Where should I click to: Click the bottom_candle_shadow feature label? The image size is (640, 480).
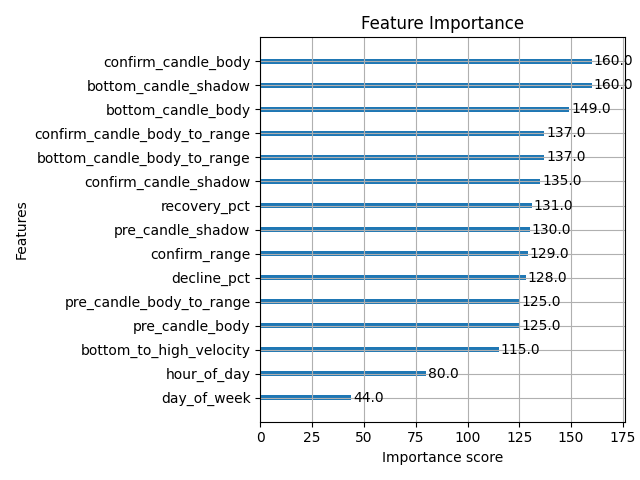click(x=169, y=85)
